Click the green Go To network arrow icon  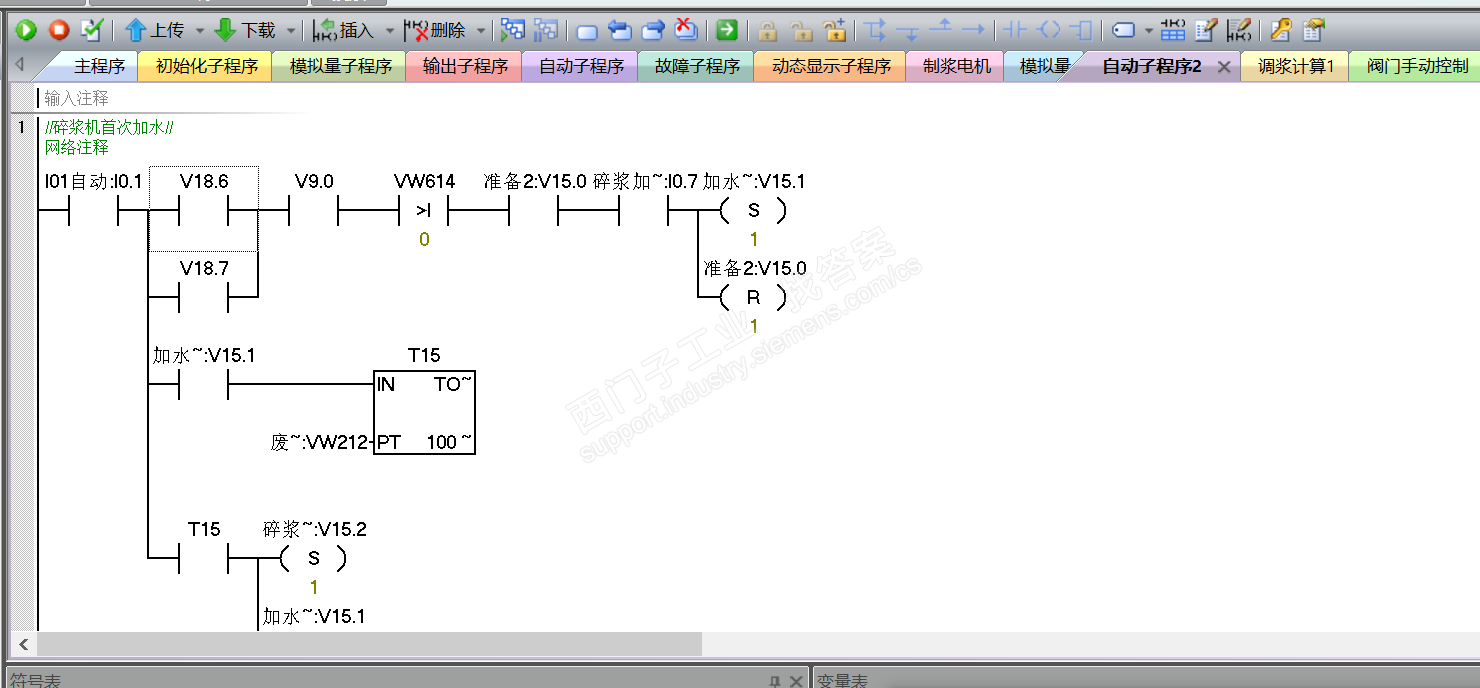pyautogui.click(x=727, y=30)
